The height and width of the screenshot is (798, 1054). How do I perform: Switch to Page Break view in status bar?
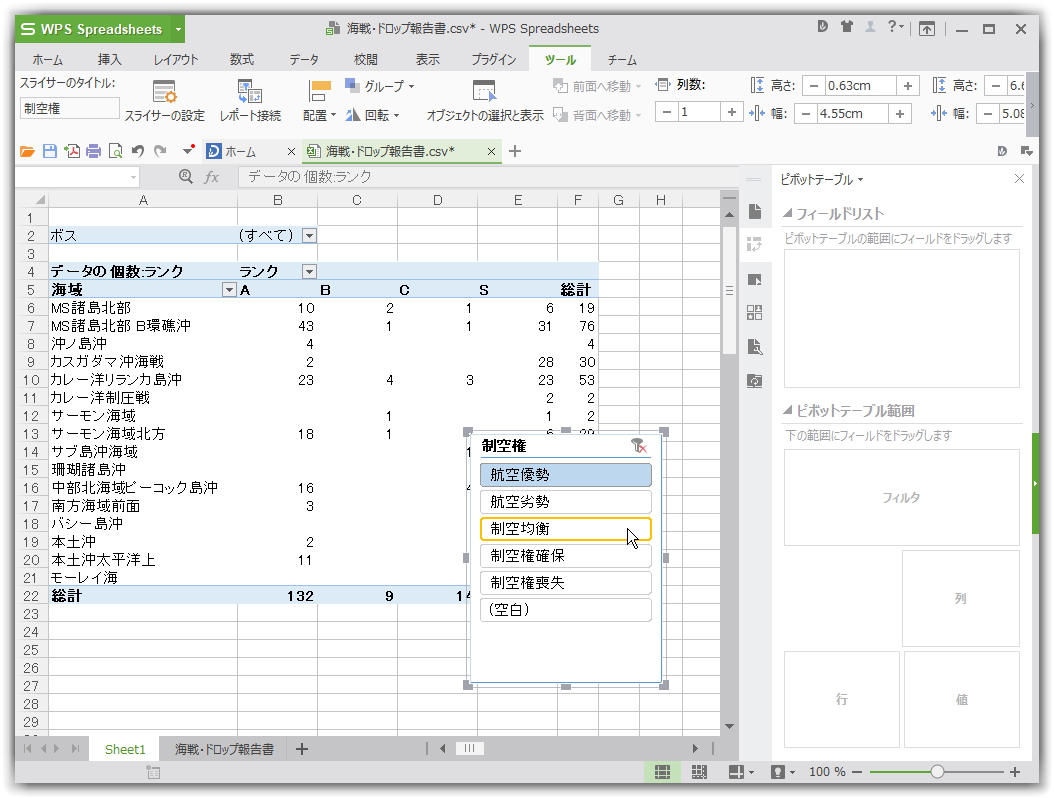(699, 772)
